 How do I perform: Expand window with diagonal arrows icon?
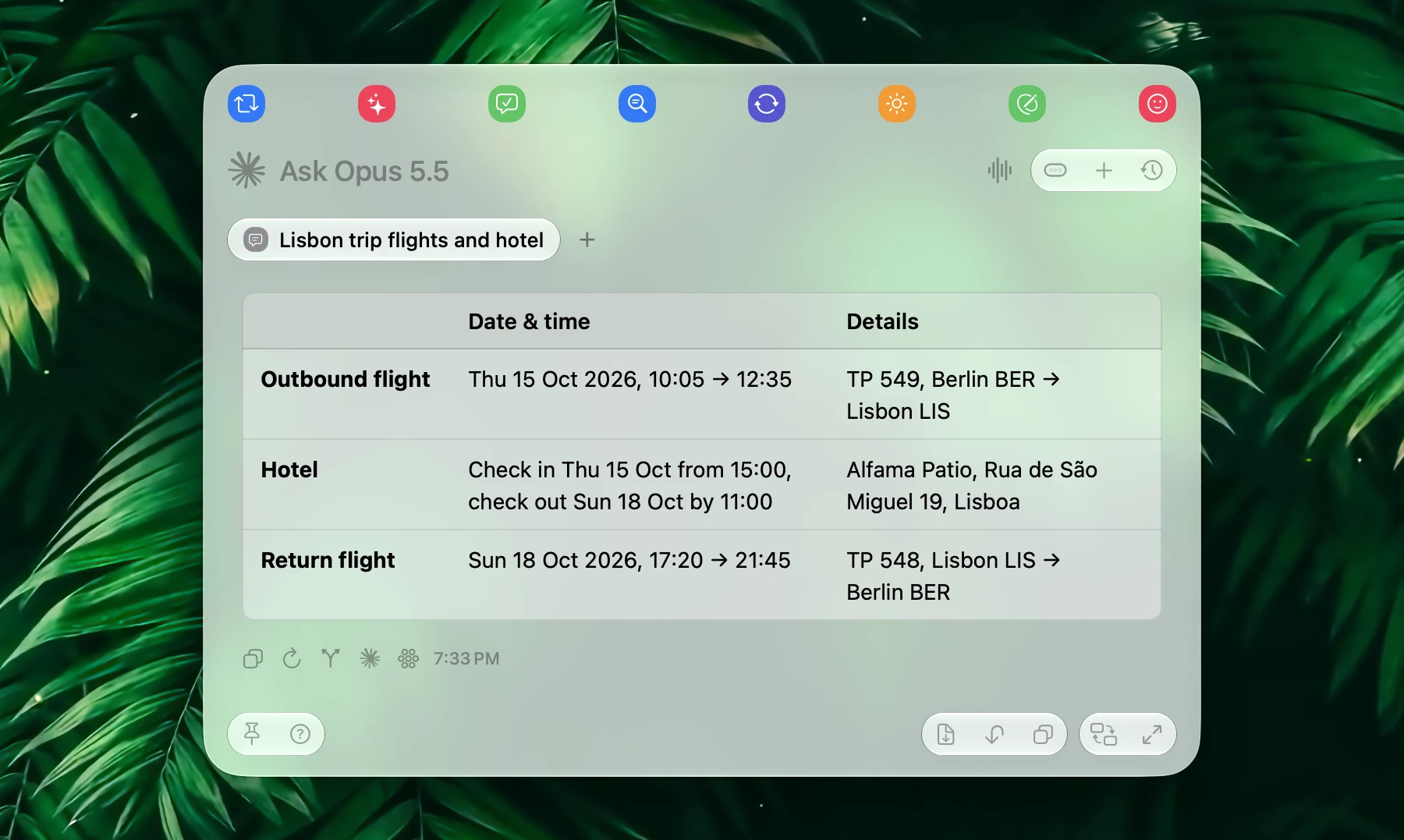pos(1152,734)
